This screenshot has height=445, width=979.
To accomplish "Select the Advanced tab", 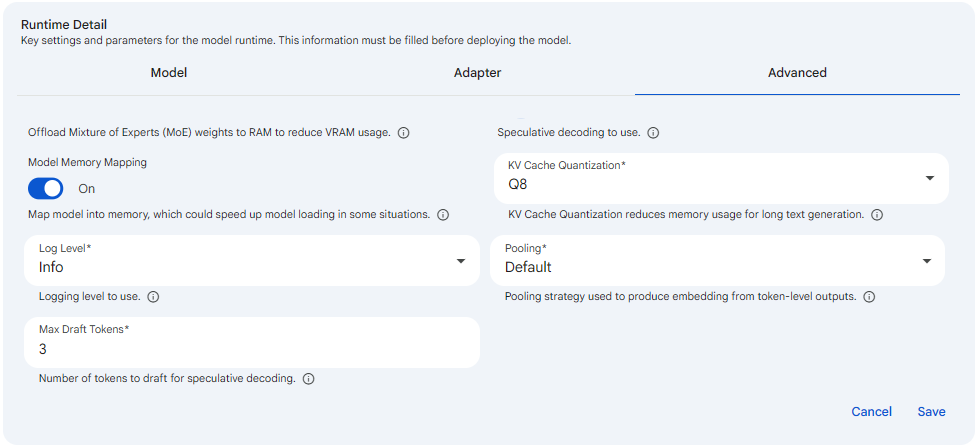I will 797,73.
